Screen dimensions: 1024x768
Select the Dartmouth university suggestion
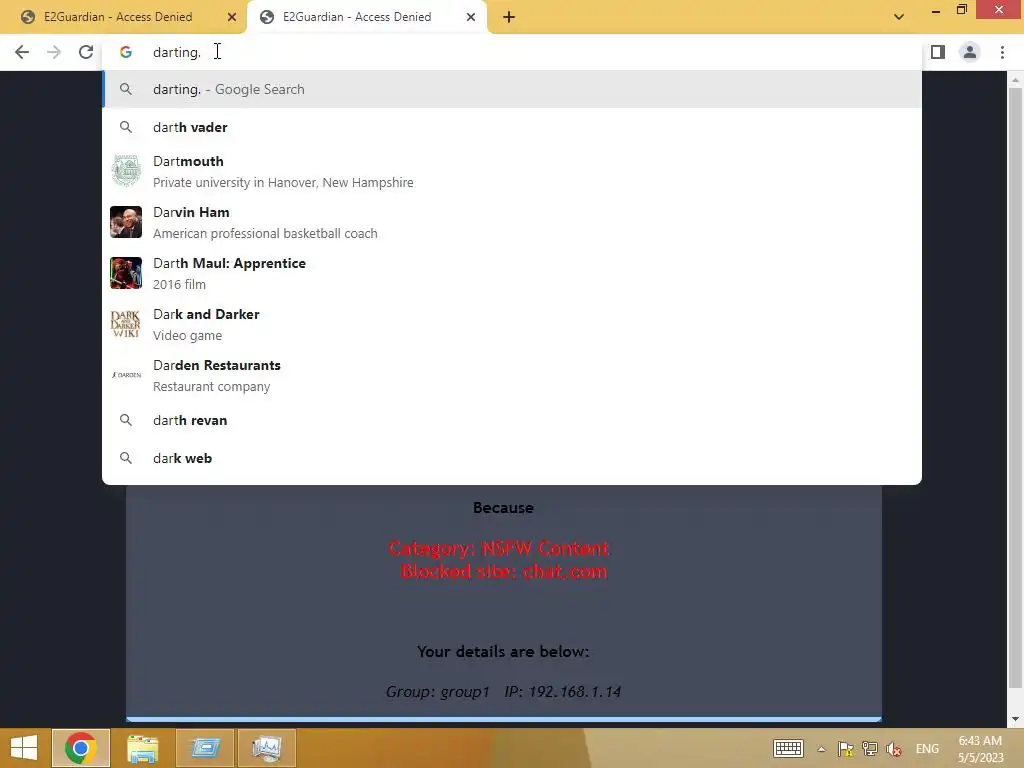click(512, 171)
